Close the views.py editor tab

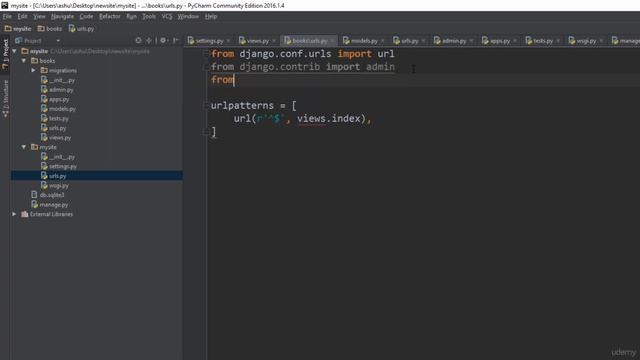pyautogui.click(x=274, y=41)
